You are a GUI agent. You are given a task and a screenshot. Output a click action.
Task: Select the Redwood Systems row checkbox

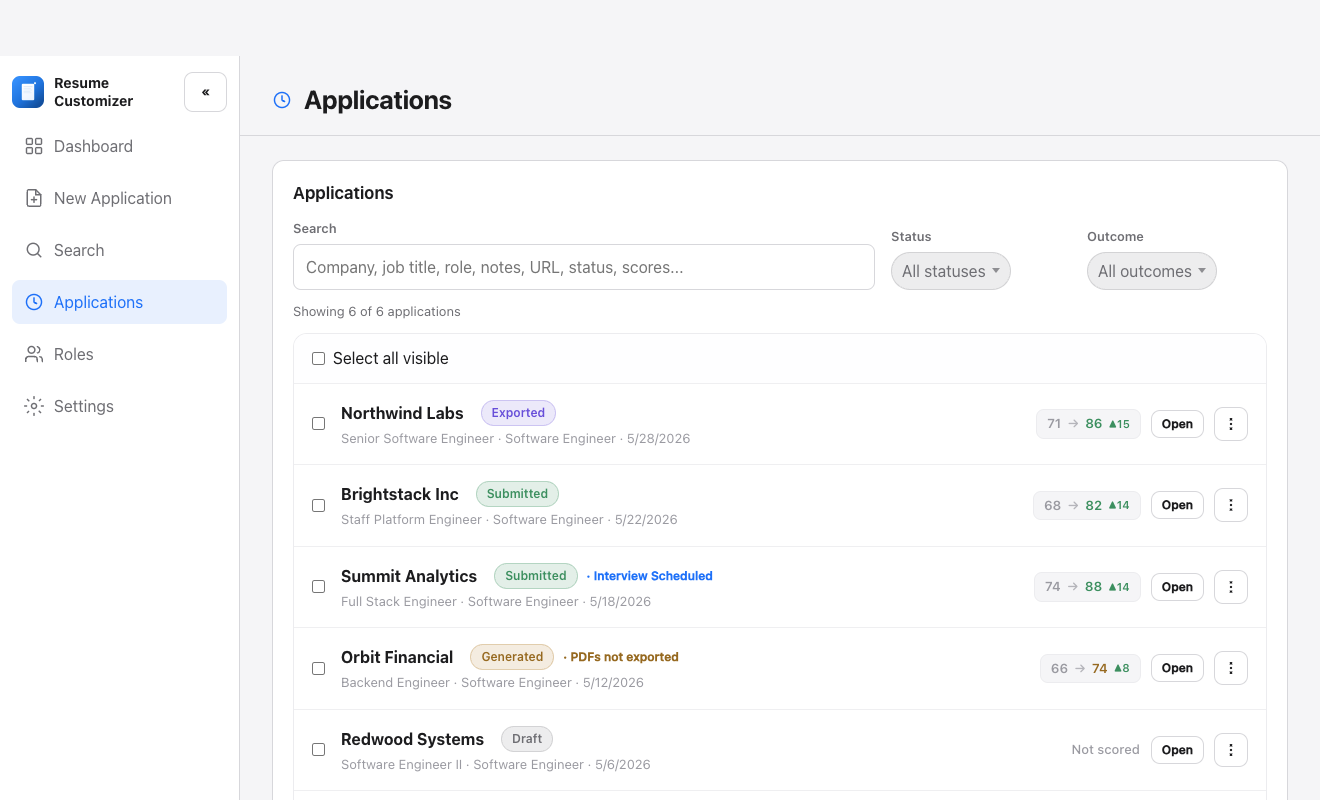point(318,750)
